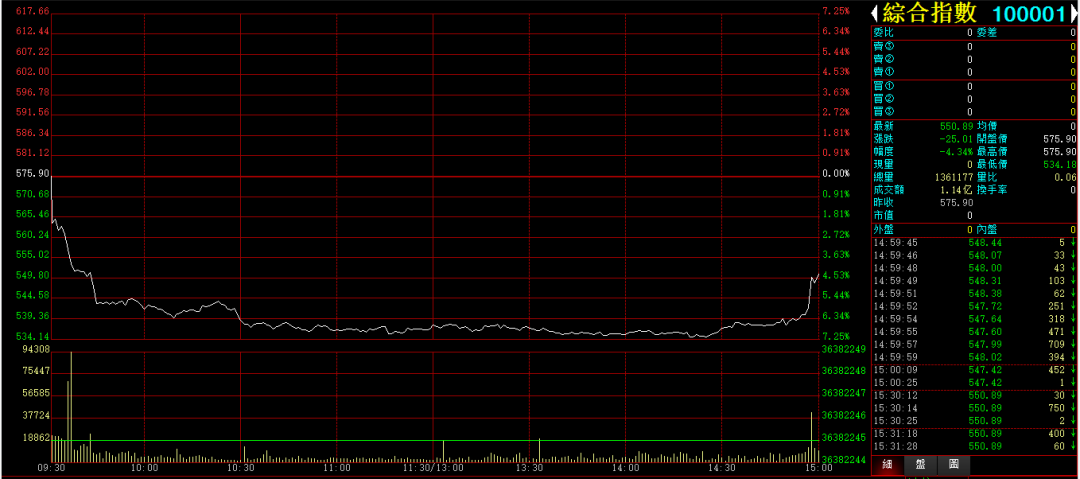Select the 15:00:09 tick timestamp
The width and height of the screenshot is (1080, 479).
895,369
